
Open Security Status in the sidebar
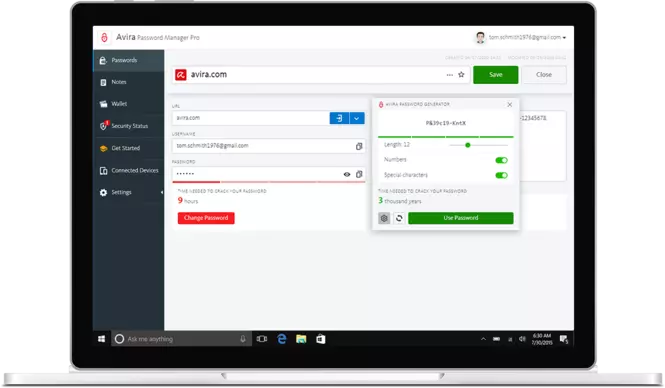coord(129,126)
